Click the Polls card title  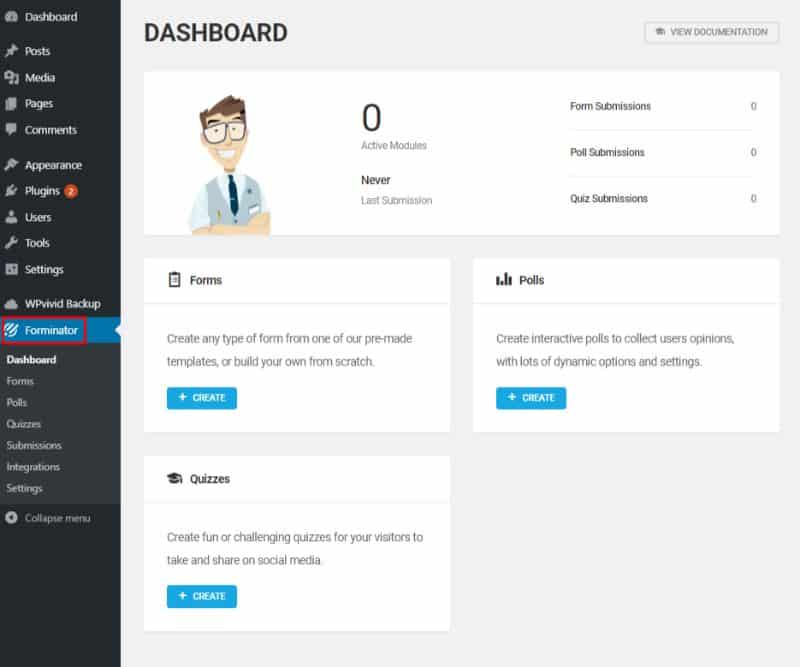click(x=532, y=280)
